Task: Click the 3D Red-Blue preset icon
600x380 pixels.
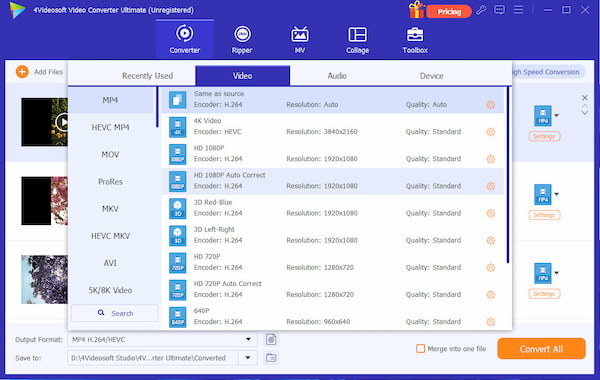Action: pyautogui.click(x=178, y=209)
